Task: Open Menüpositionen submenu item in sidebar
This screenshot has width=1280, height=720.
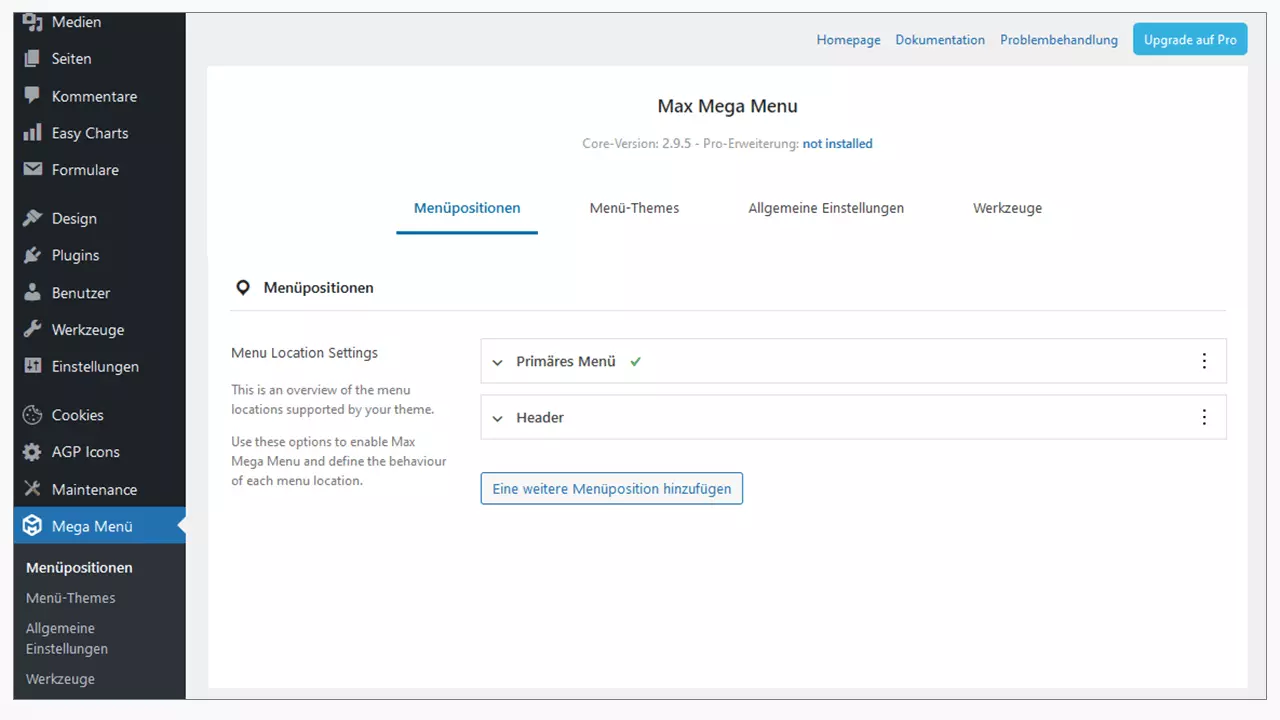Action: click(79, 567)
